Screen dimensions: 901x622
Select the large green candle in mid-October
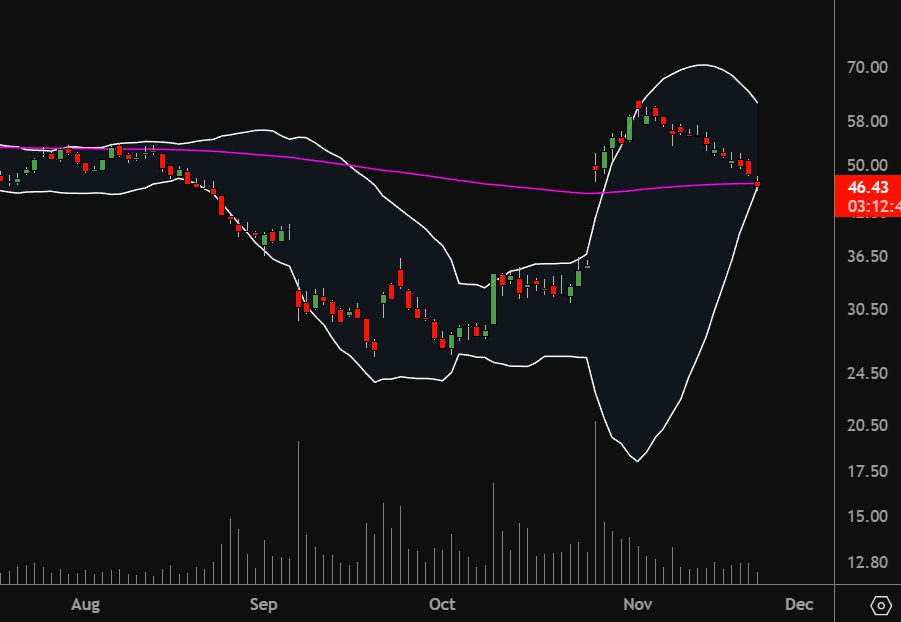tap(494, 299)
